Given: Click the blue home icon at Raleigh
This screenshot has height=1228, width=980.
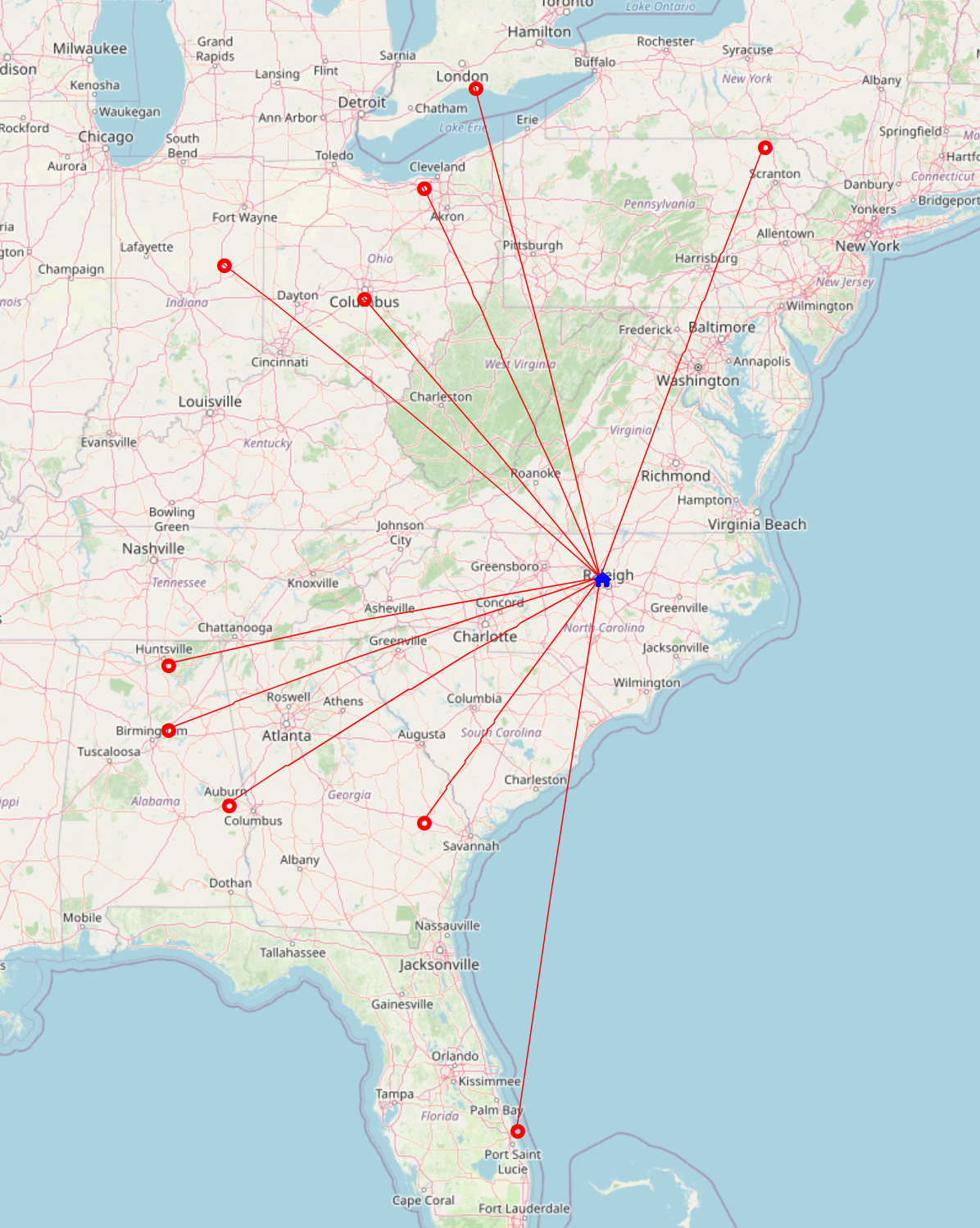Looking at the screenshot, I should [602, 580].
